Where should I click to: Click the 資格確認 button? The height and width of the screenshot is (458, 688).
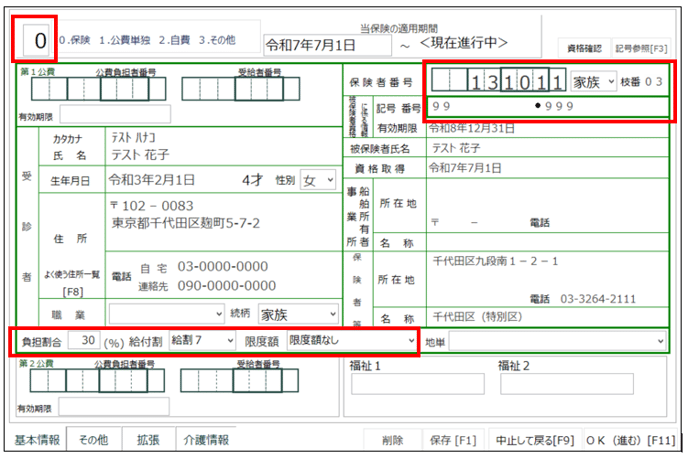point(583,45)
